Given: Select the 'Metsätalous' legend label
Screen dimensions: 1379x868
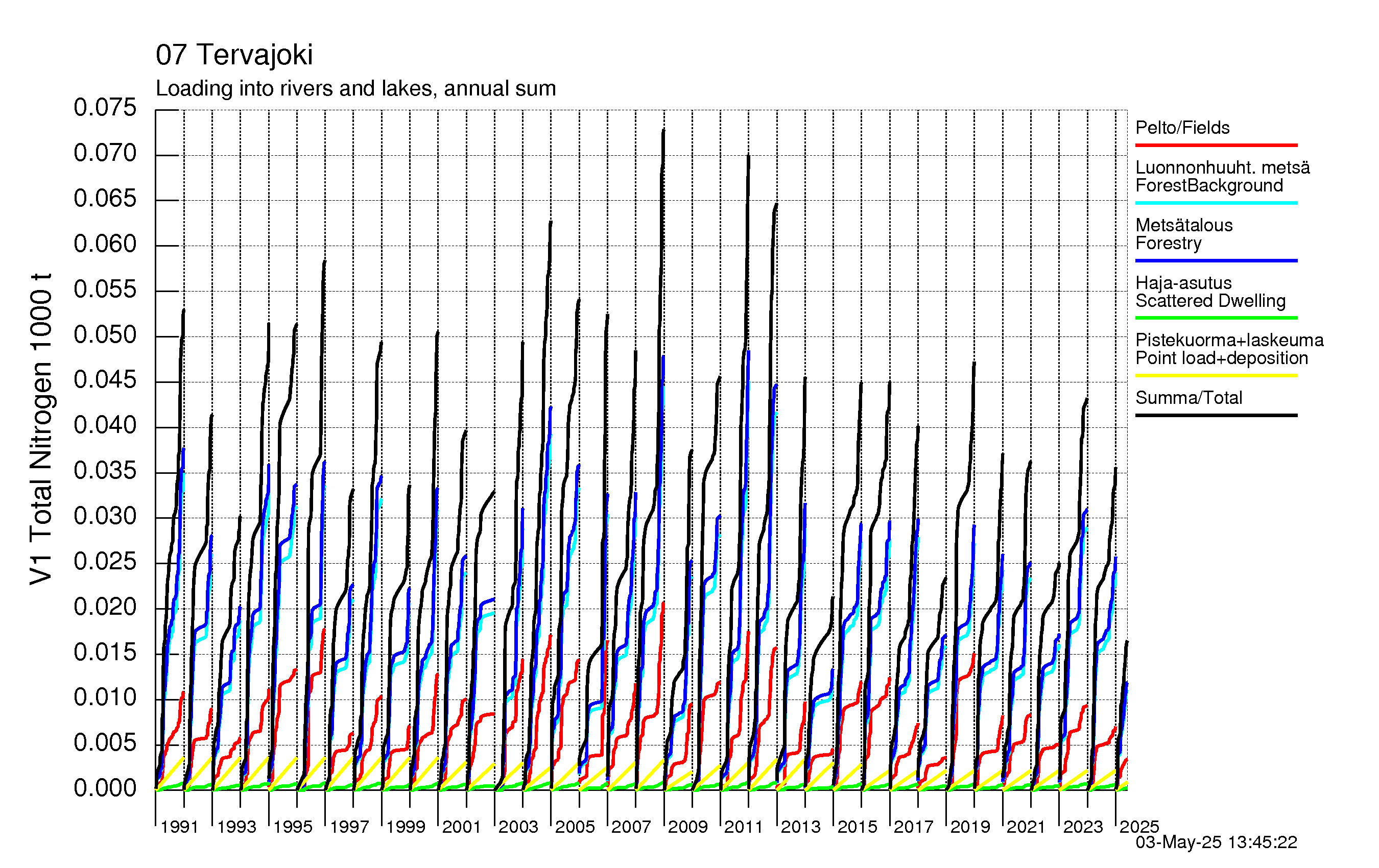Looking at the screenshot, I should point(1184,225).
